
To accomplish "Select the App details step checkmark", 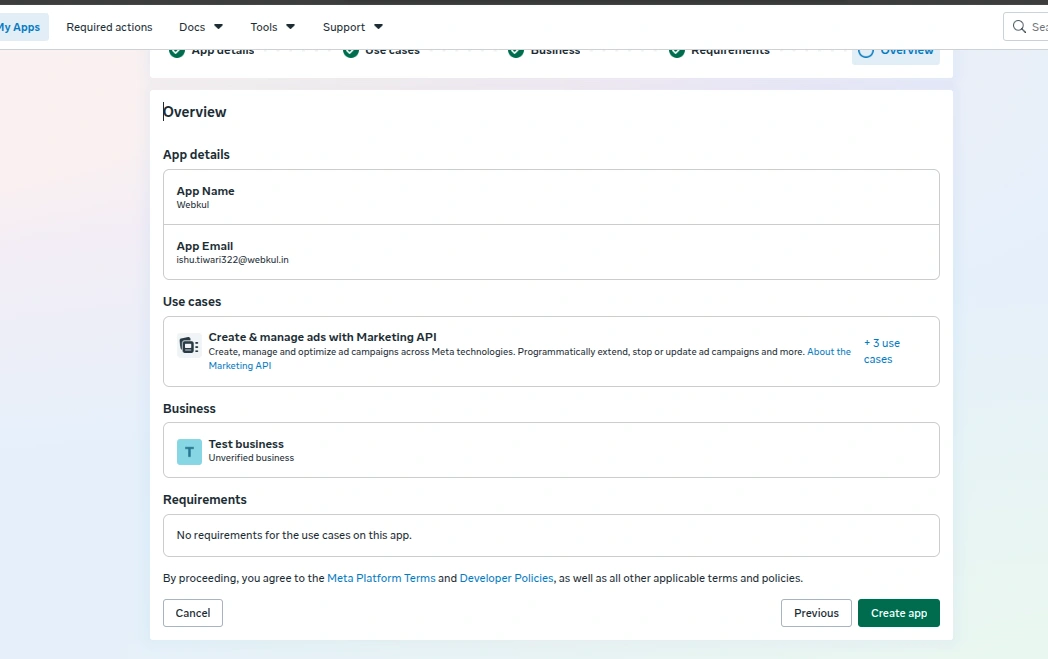I will [x=176, y=52].
